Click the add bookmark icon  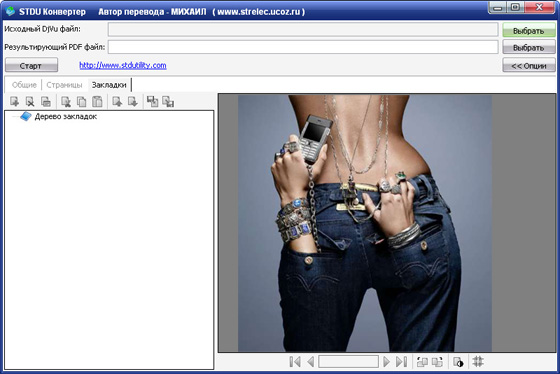pos(15,101)
